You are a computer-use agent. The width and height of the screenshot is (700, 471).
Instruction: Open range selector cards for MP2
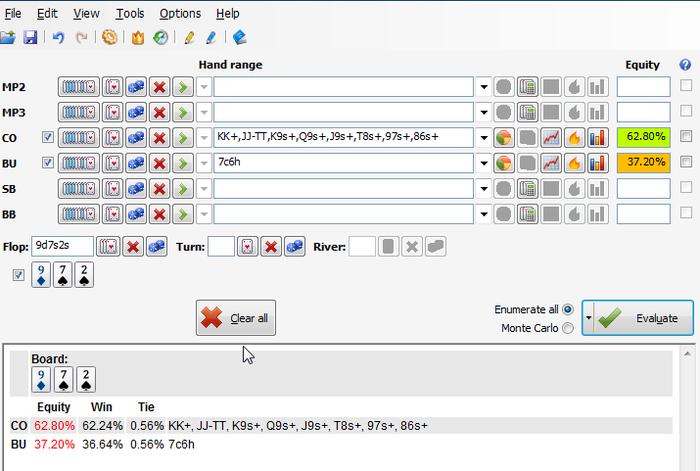click(x=79, y=87)
